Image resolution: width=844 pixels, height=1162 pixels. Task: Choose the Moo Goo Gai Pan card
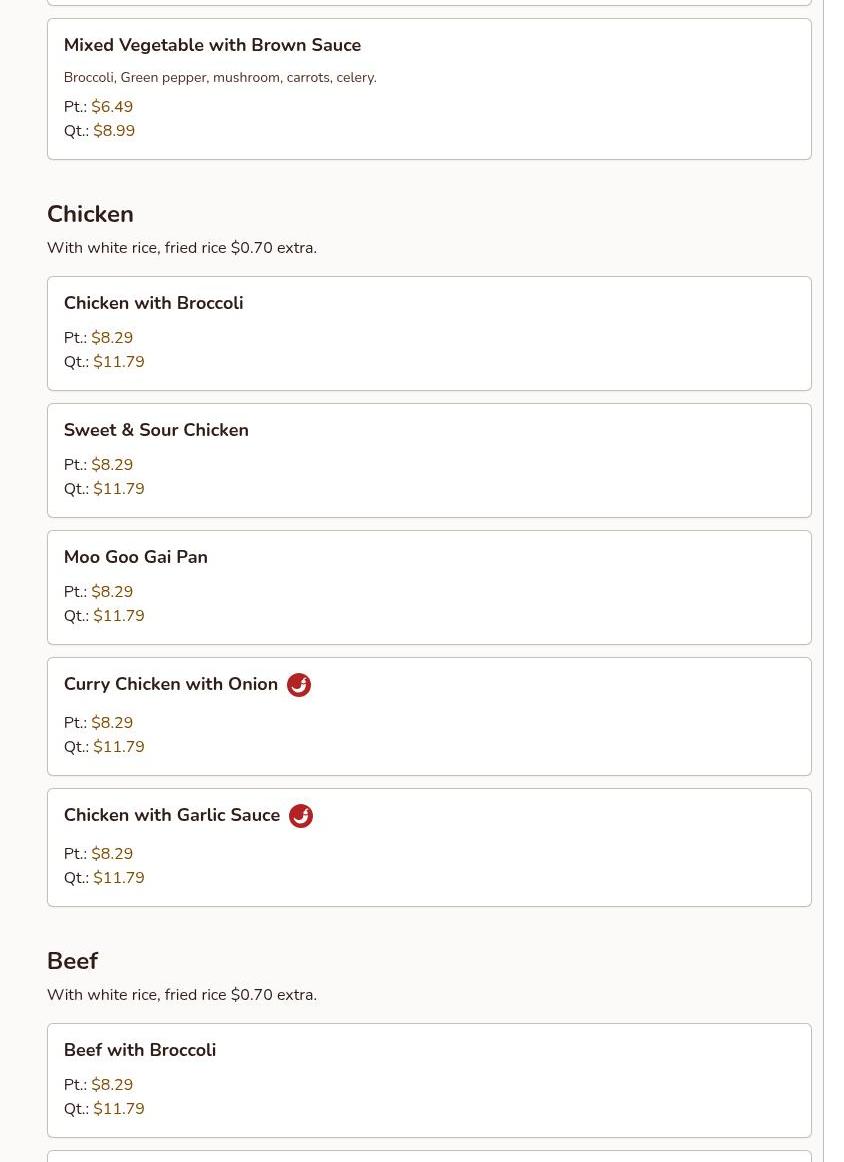429,588
